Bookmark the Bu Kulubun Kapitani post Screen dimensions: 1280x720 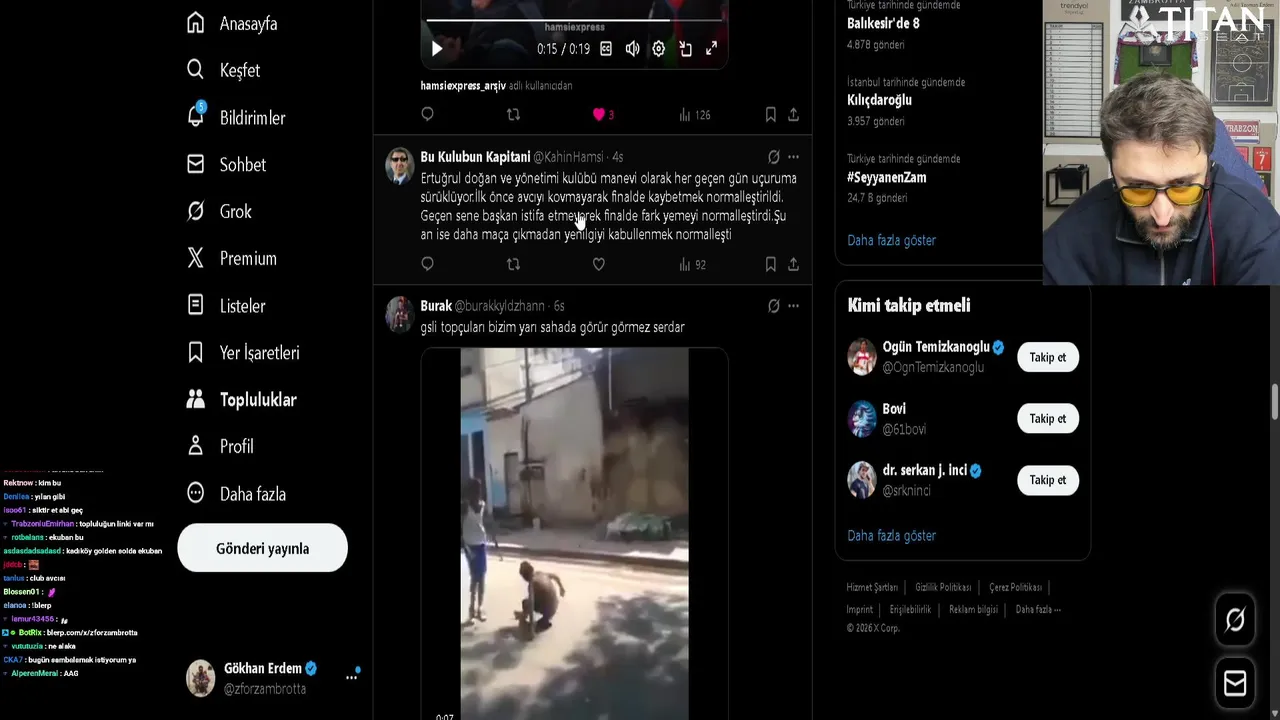770,264
